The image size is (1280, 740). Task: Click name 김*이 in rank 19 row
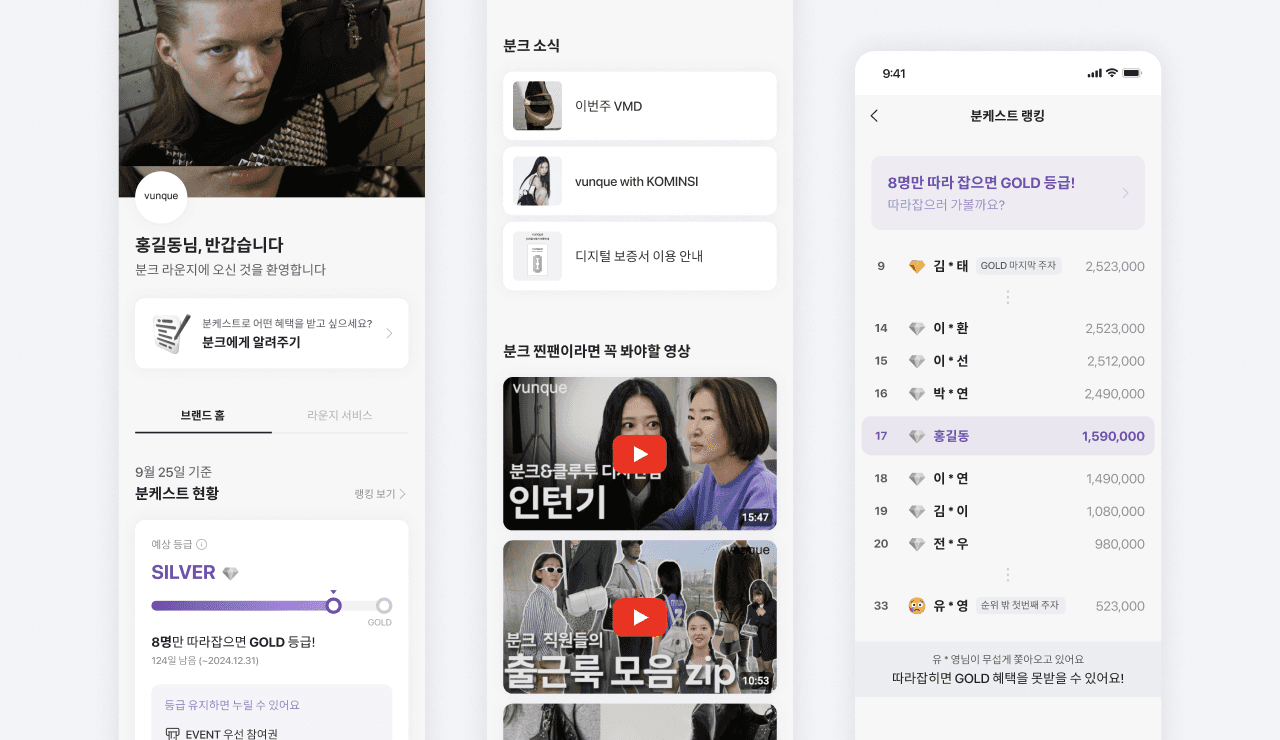(951, 511)
